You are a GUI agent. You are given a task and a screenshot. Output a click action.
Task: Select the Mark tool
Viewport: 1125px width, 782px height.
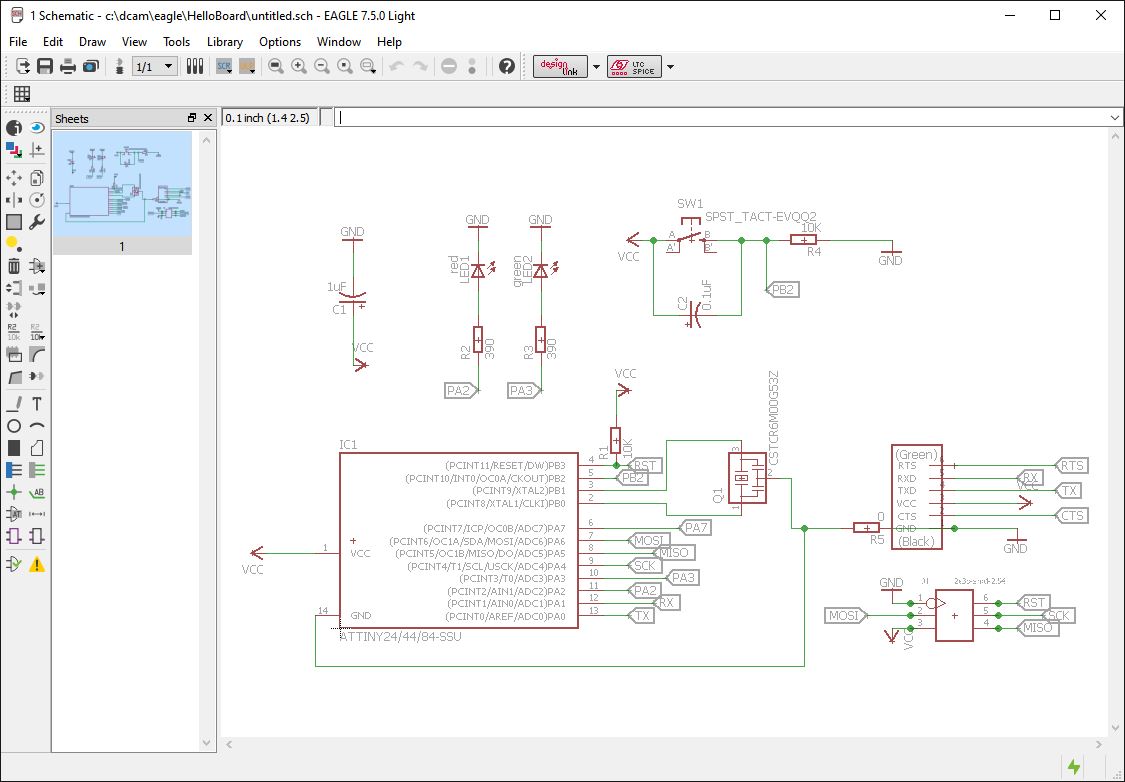pyautogui.click(x=37, y=150)
